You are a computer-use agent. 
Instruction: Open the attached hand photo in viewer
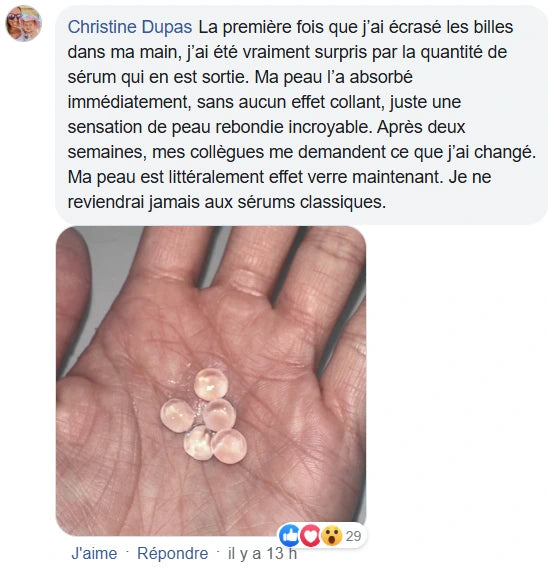(x=211, y=380)
